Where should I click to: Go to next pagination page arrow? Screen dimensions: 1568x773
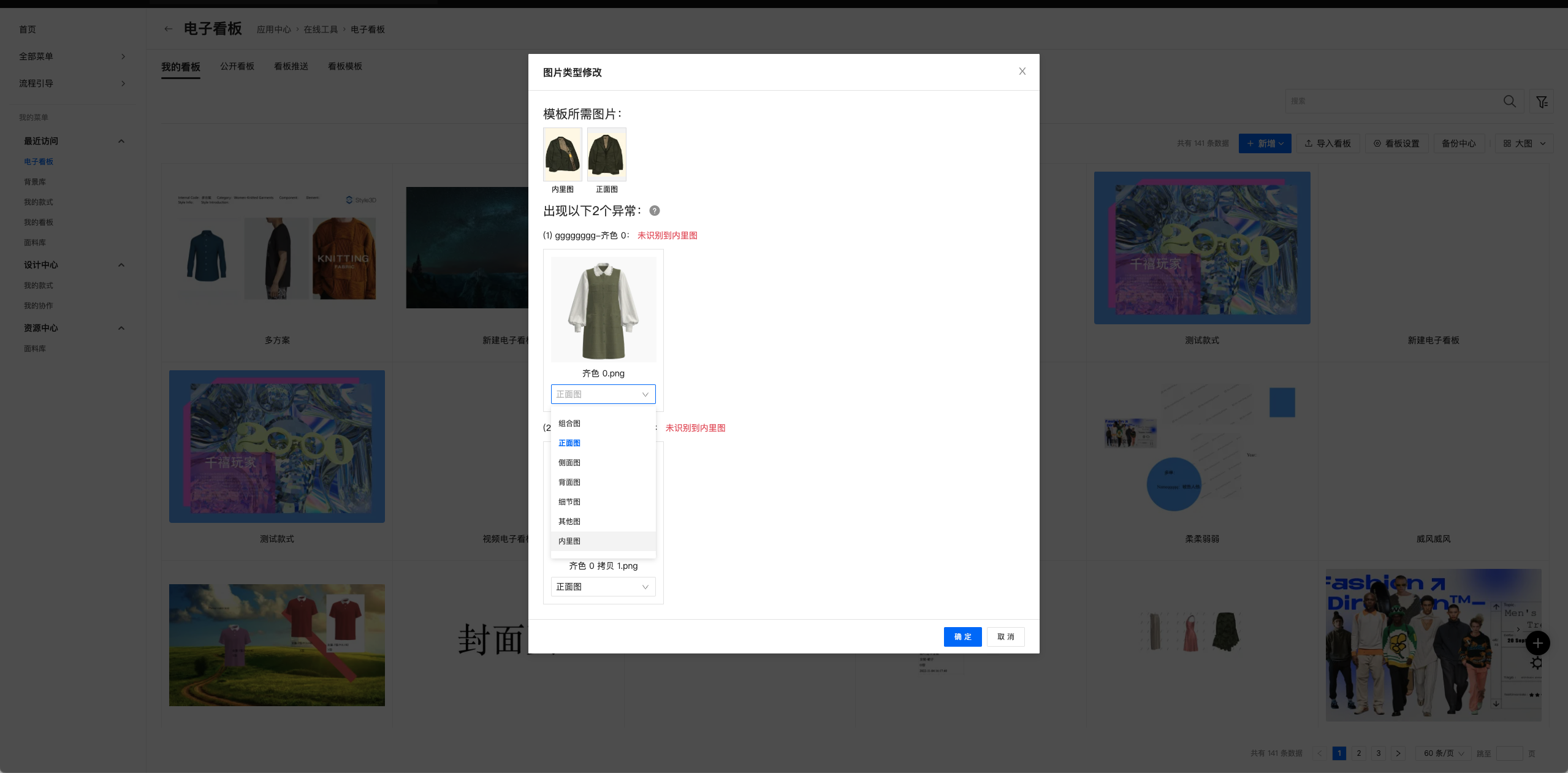[x=1398, y=753]
